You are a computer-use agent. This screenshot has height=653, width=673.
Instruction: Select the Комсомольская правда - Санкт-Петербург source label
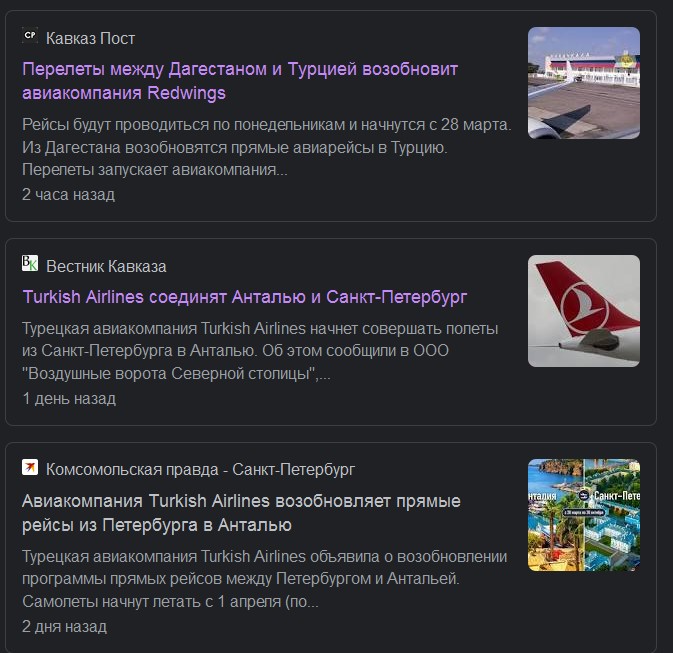pyautogui.click(x=200, y=469)
